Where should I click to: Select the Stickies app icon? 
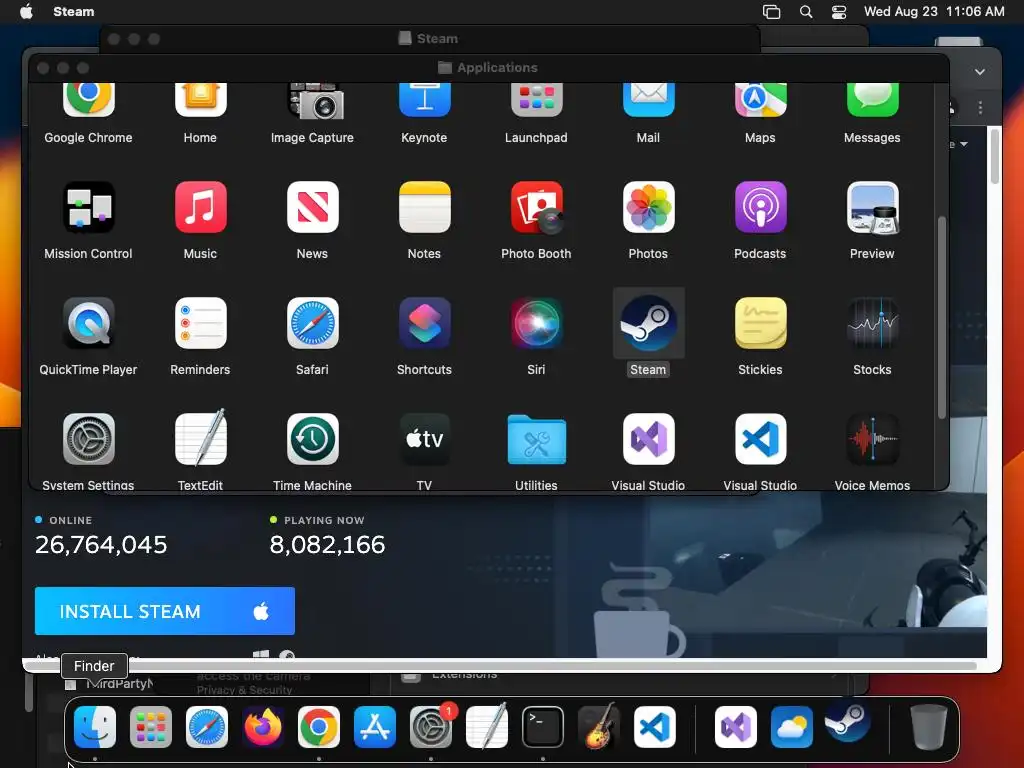[760, 323]
